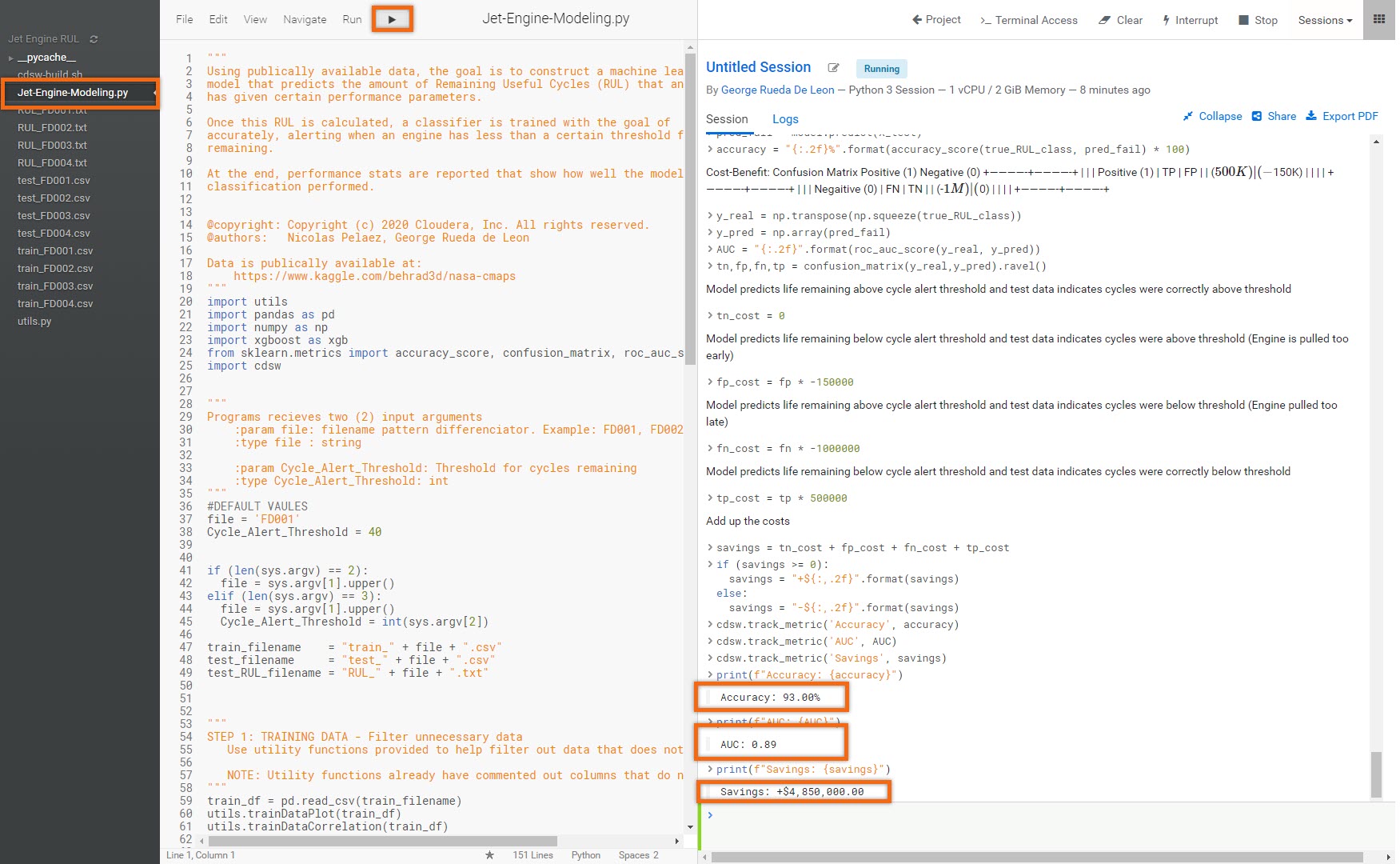The image size is (1400, 864).
Task: Open test_FD002.csv file
Action: coord(54,198)
